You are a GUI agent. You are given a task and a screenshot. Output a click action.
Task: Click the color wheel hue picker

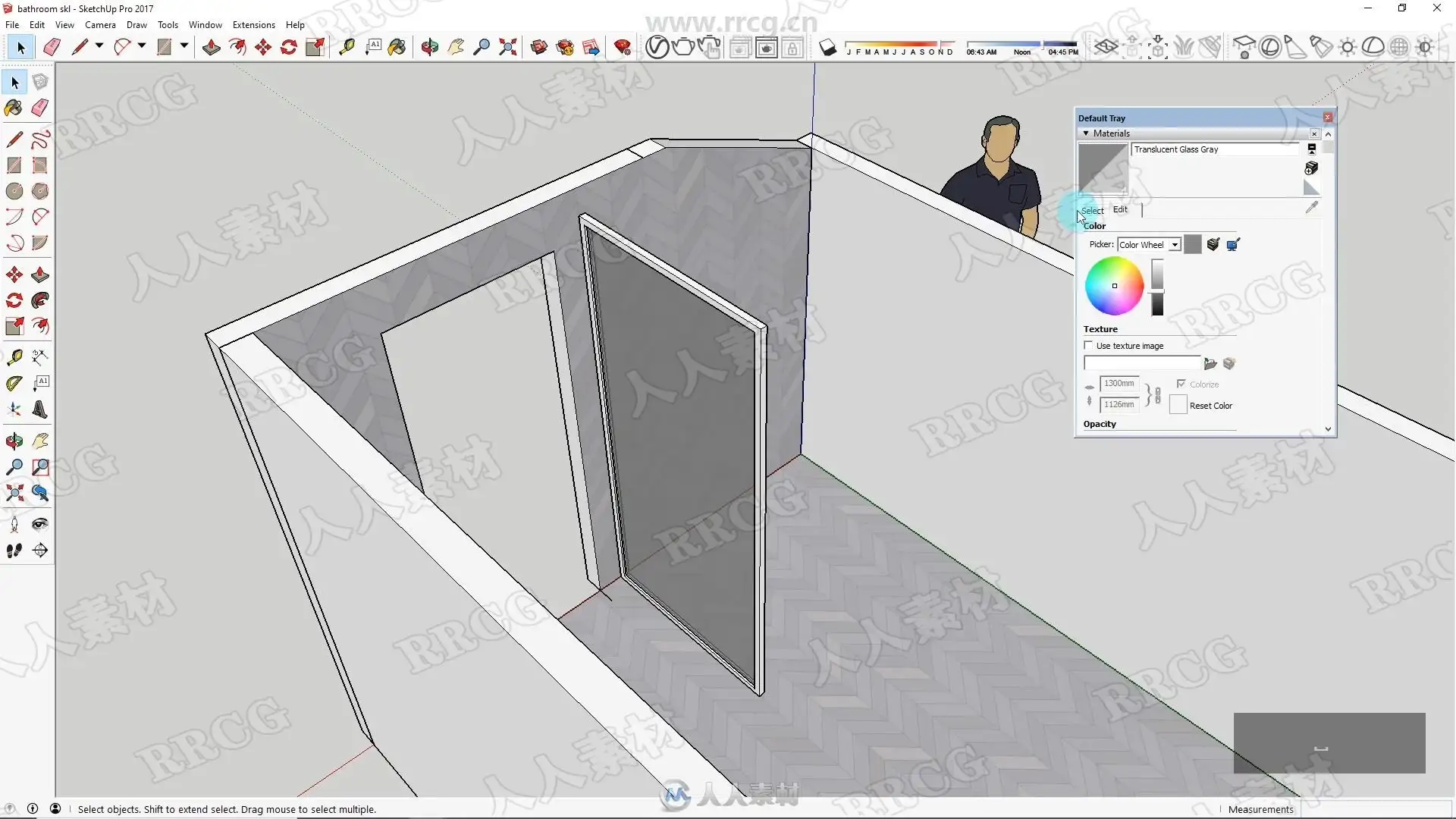tap(1114, 286)
